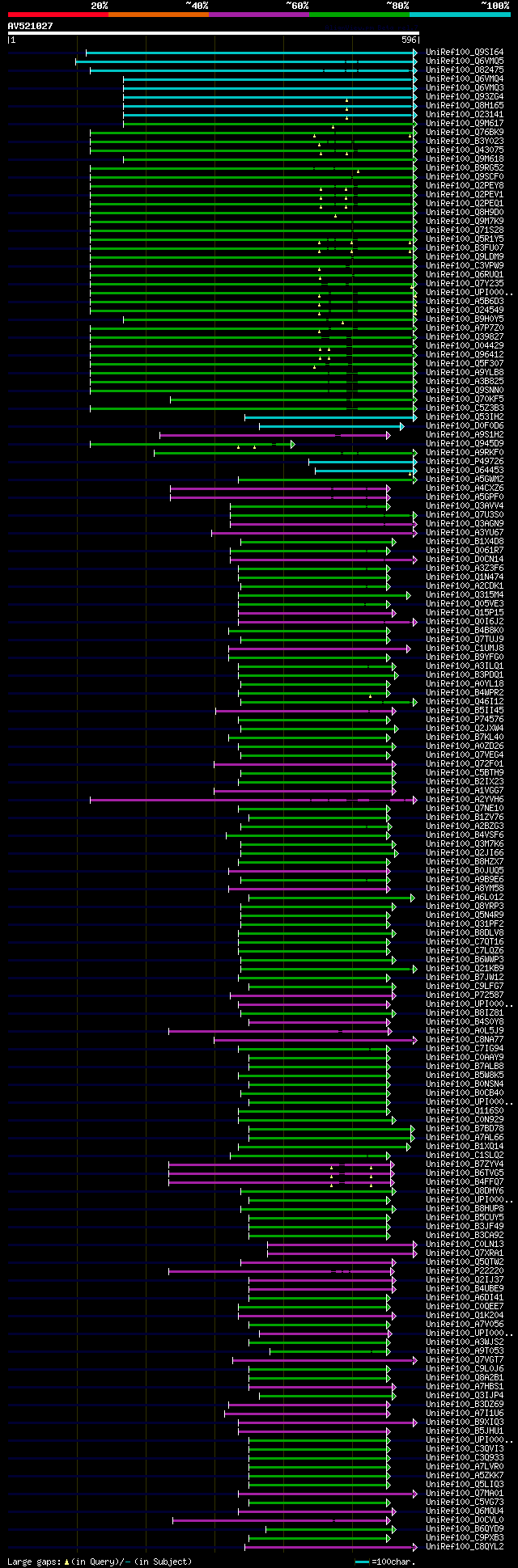Click the UniRef100_D0F0D6 hit label
The width and height of the screenshot is (518, 1568).
pos(465,426)
